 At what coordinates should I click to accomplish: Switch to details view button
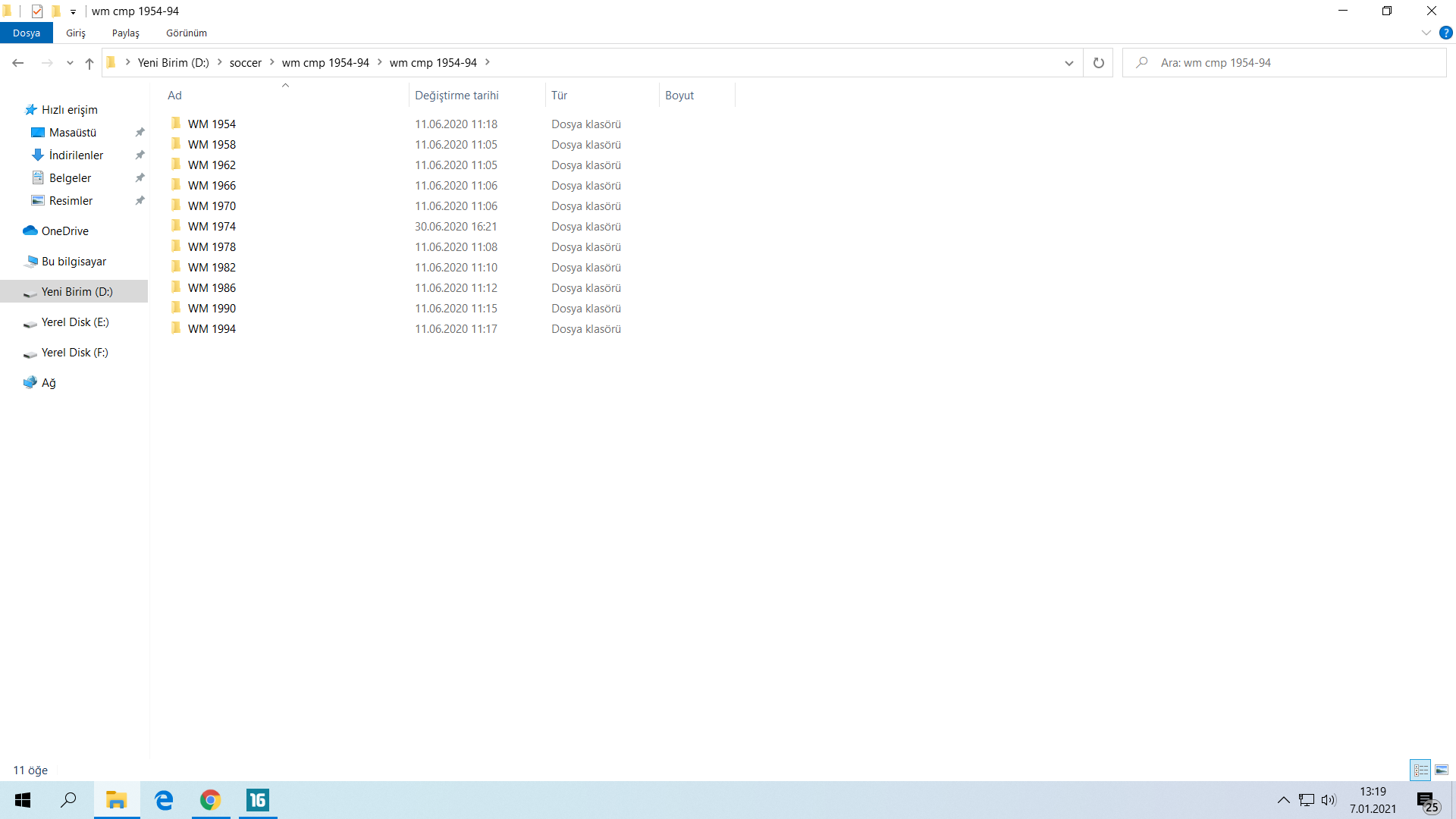(1420, 770)
